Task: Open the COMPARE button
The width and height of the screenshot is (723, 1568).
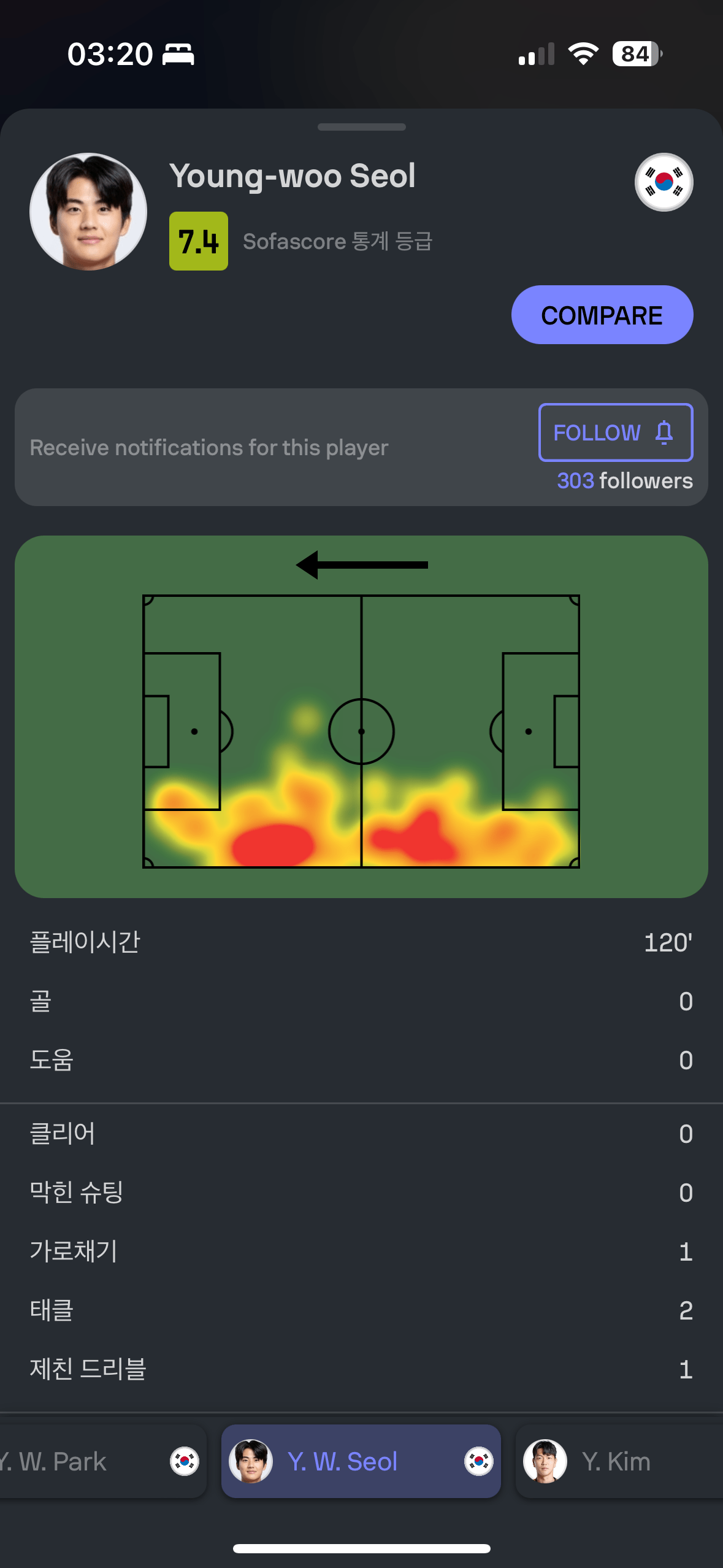Action: tap(602, 315)
